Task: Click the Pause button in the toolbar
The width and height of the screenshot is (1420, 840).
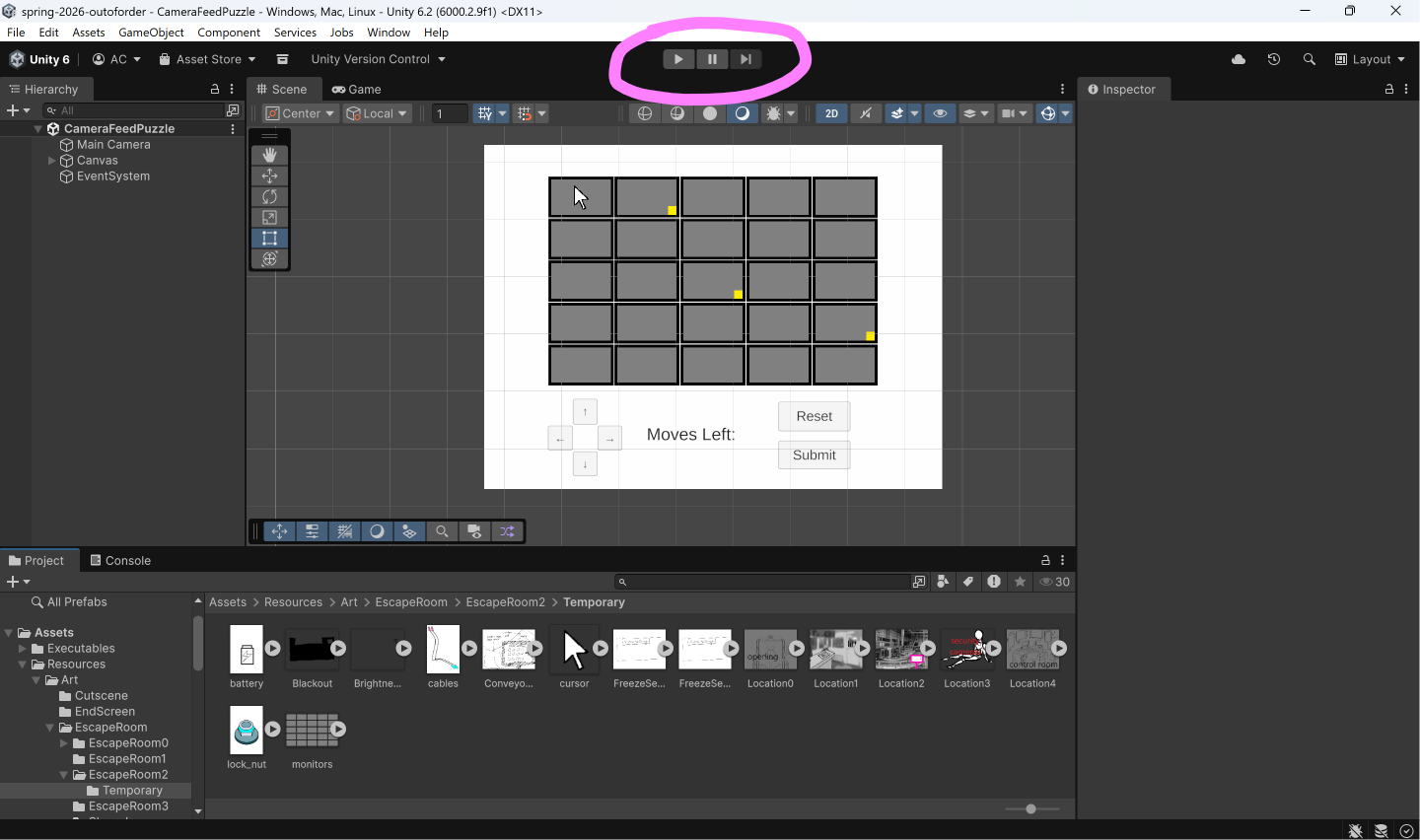Action: click(x=712, y=59)
